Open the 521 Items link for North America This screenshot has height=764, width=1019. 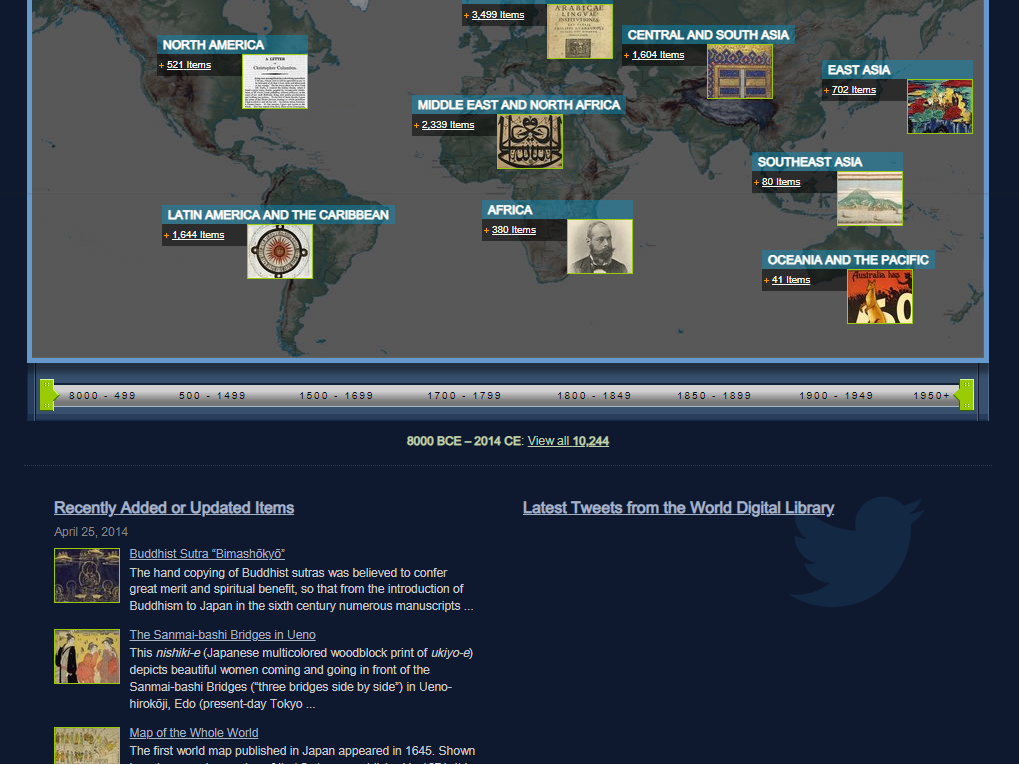click(x=188, y=65)
